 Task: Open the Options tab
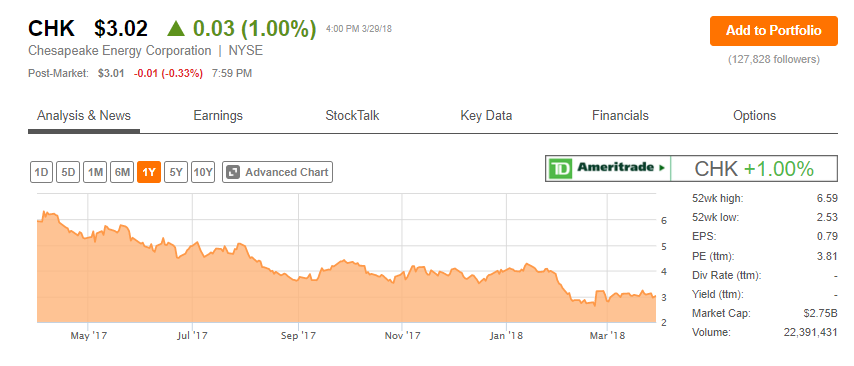tap(754, 115)
